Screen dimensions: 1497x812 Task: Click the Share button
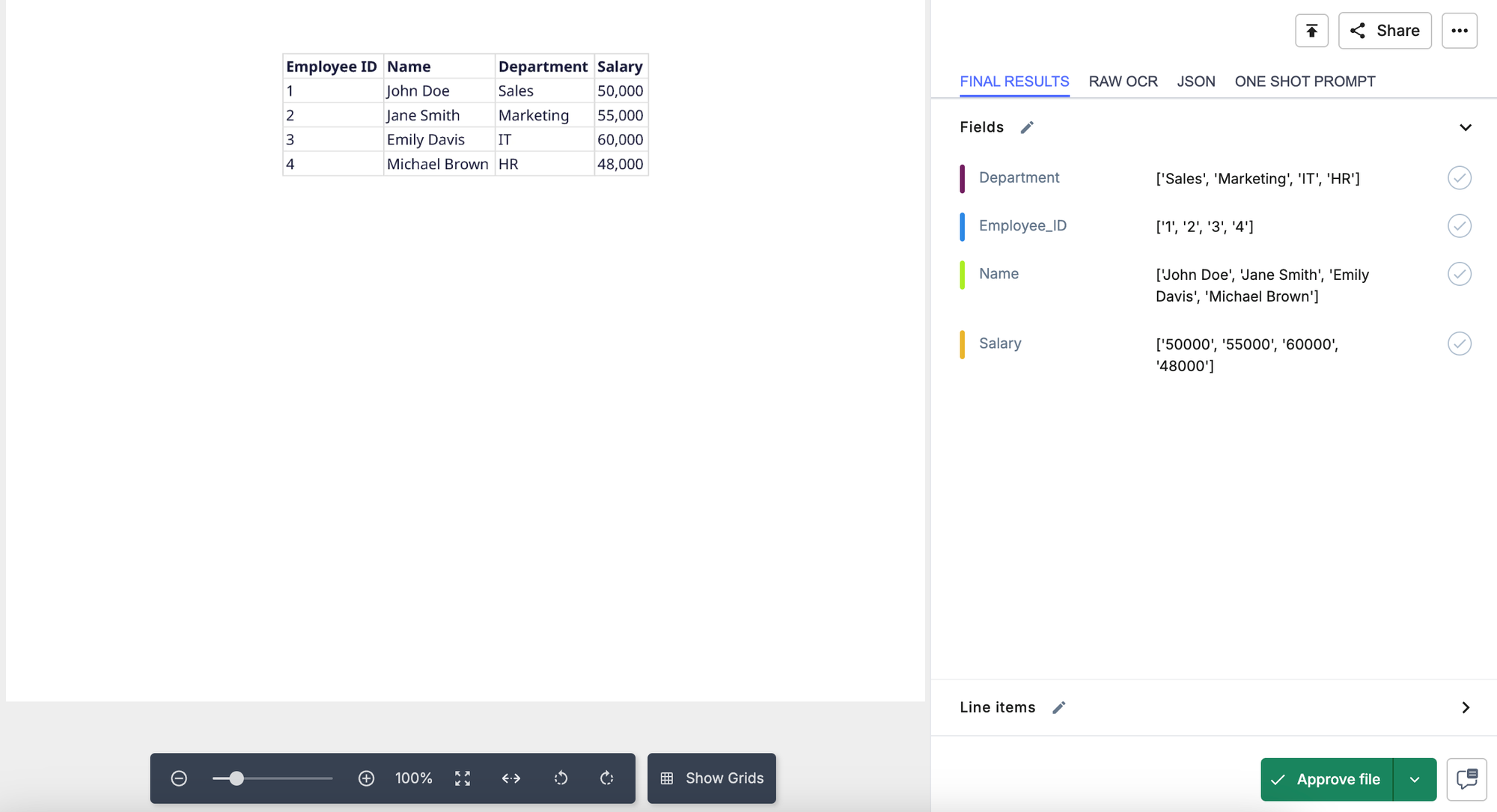(x=1385, y=31)
